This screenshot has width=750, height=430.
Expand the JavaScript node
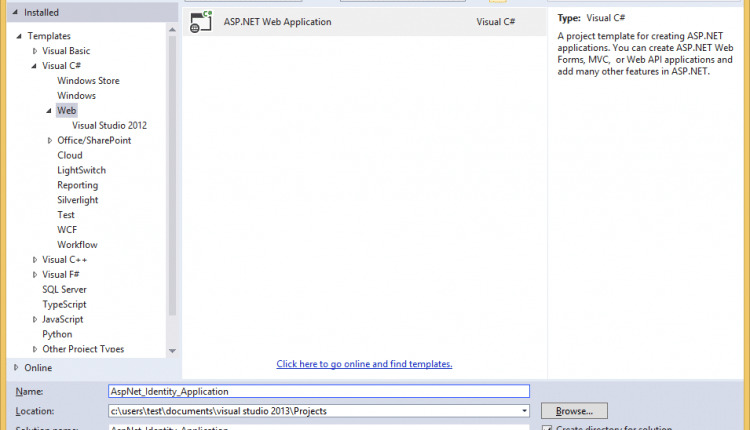34,319
